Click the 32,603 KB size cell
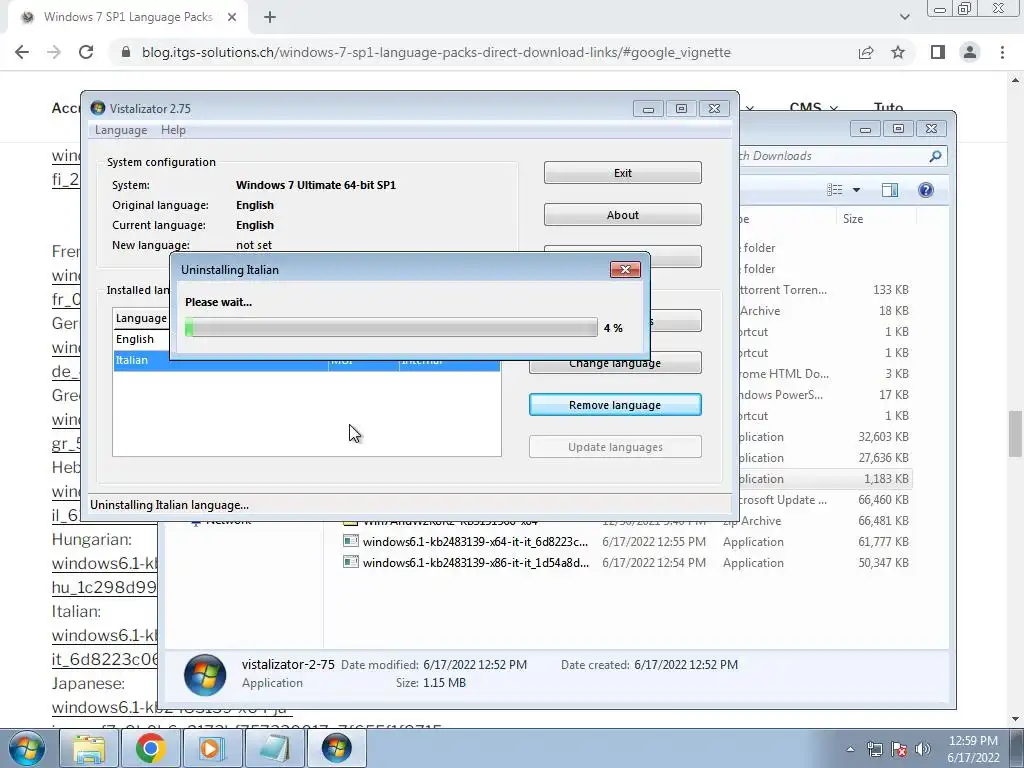1024x768 pixels. [x=883, y=437]
